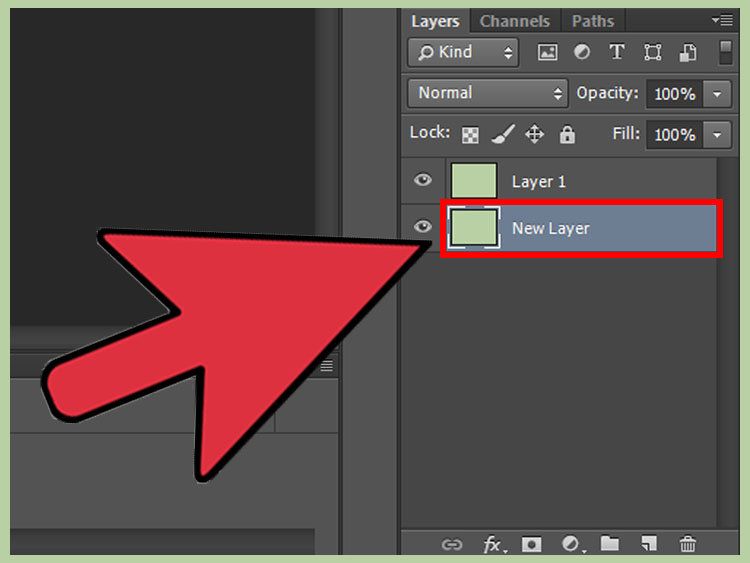Lock all padlock icon

567,135
